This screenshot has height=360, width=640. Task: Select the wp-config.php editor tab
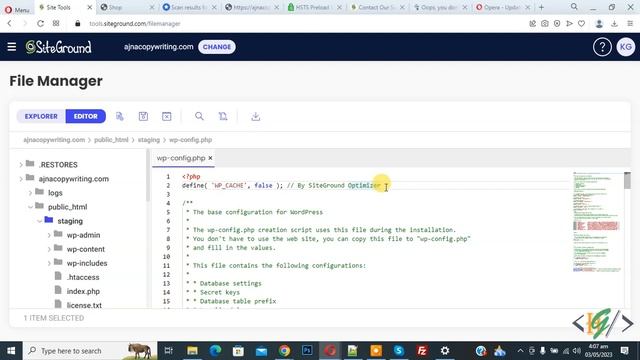pos(181,158)
